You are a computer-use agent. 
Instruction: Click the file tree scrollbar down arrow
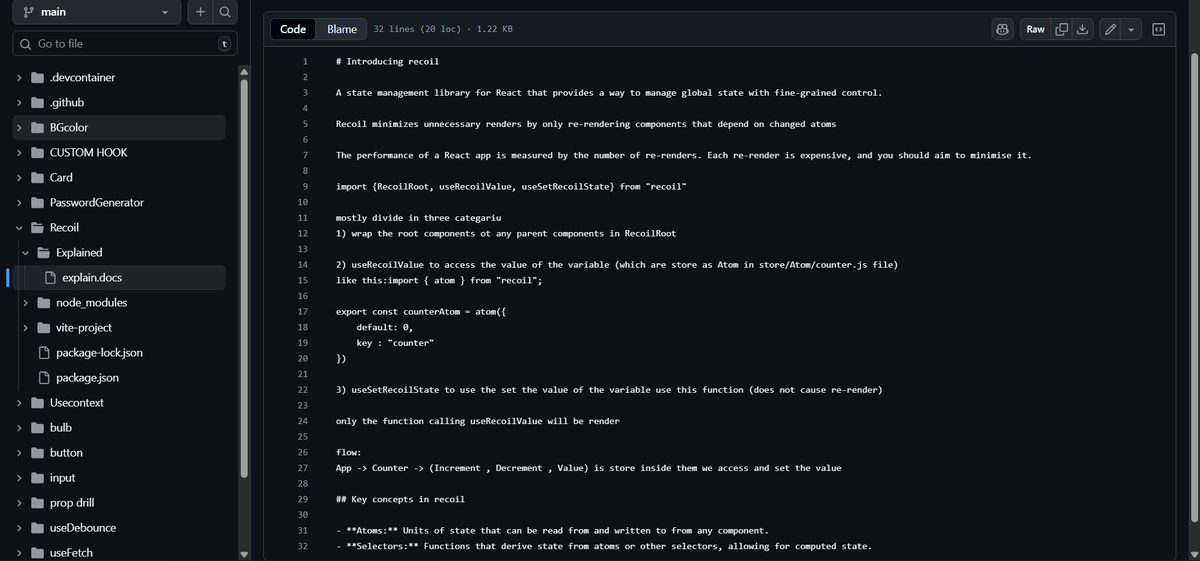tap(243, 554)
